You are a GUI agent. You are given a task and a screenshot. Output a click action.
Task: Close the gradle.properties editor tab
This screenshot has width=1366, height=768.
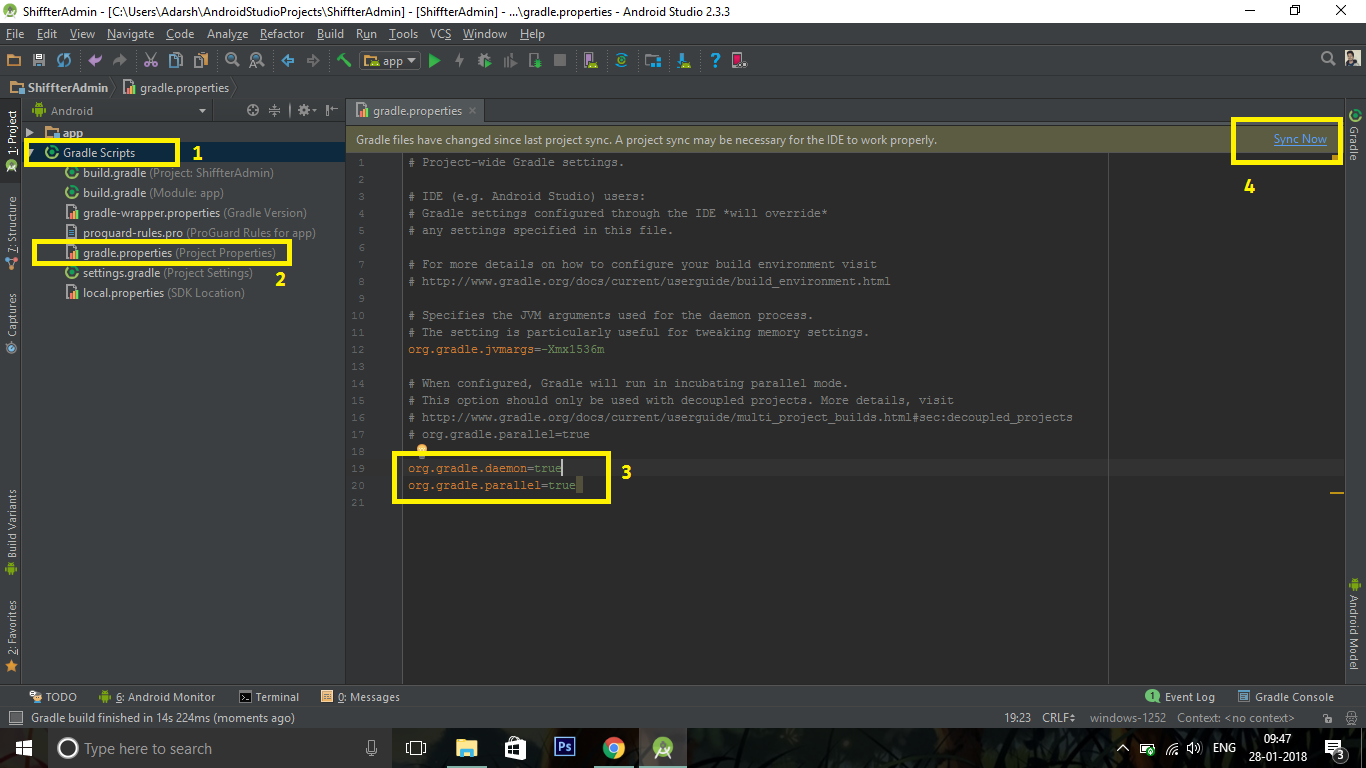473,111
